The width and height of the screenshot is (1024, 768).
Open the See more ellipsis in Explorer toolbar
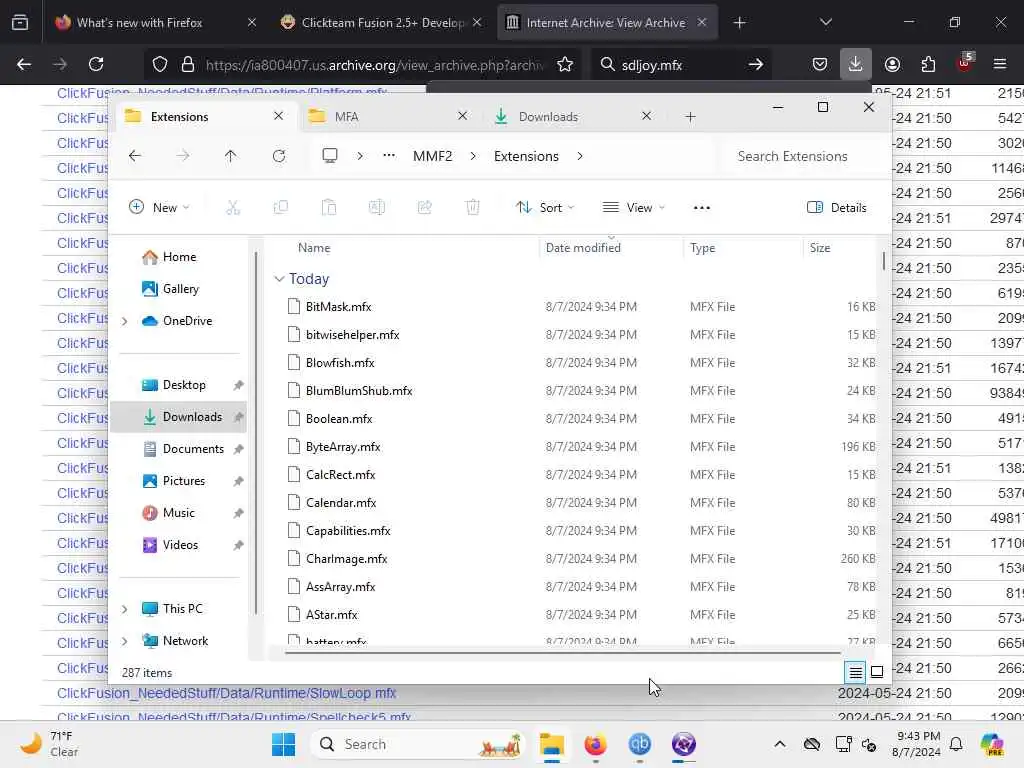(701, 208)
